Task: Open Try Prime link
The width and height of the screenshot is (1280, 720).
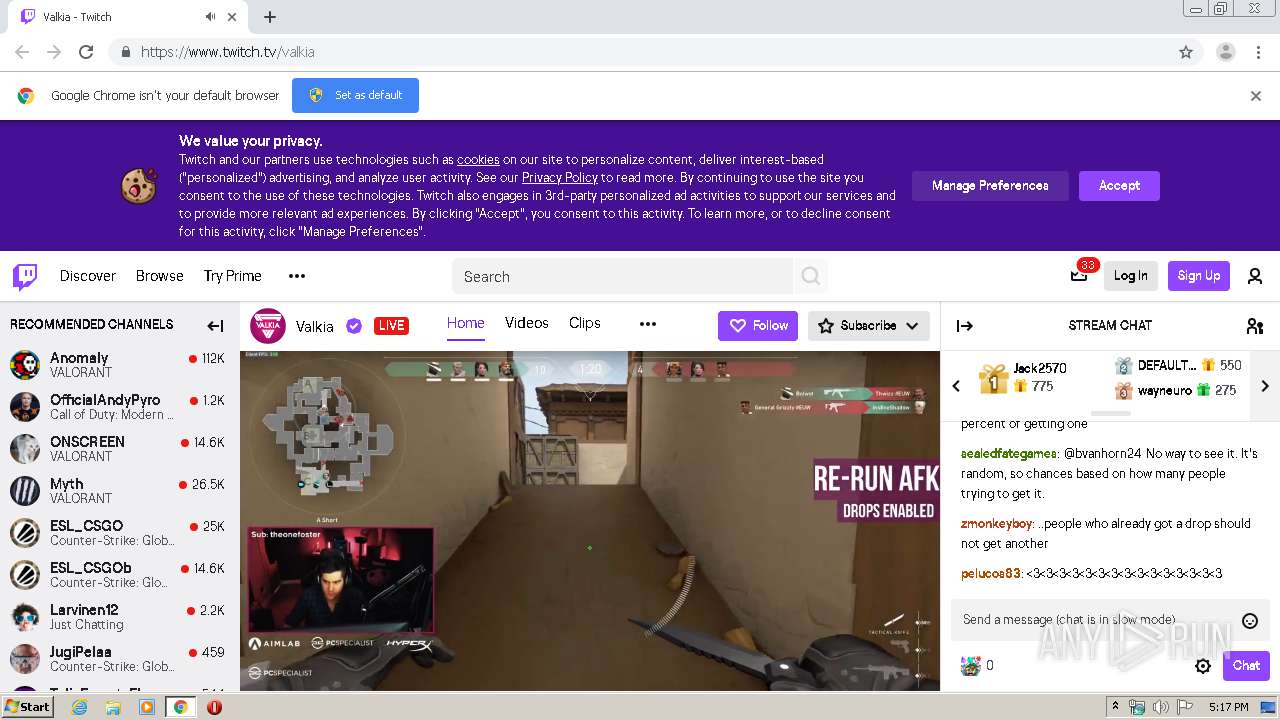Action: tap(233, 276)
